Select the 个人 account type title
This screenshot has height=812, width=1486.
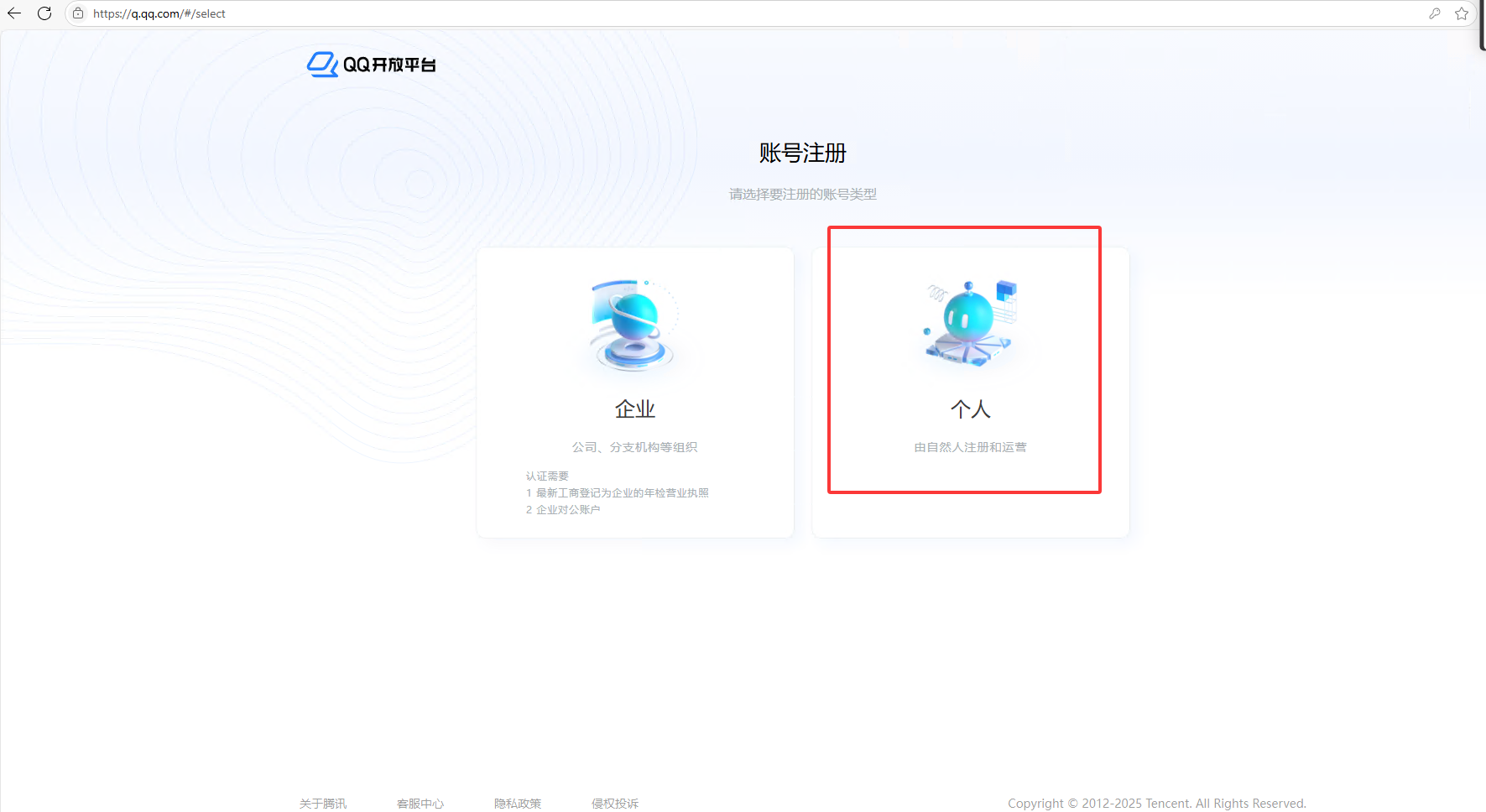coord(971,409)
